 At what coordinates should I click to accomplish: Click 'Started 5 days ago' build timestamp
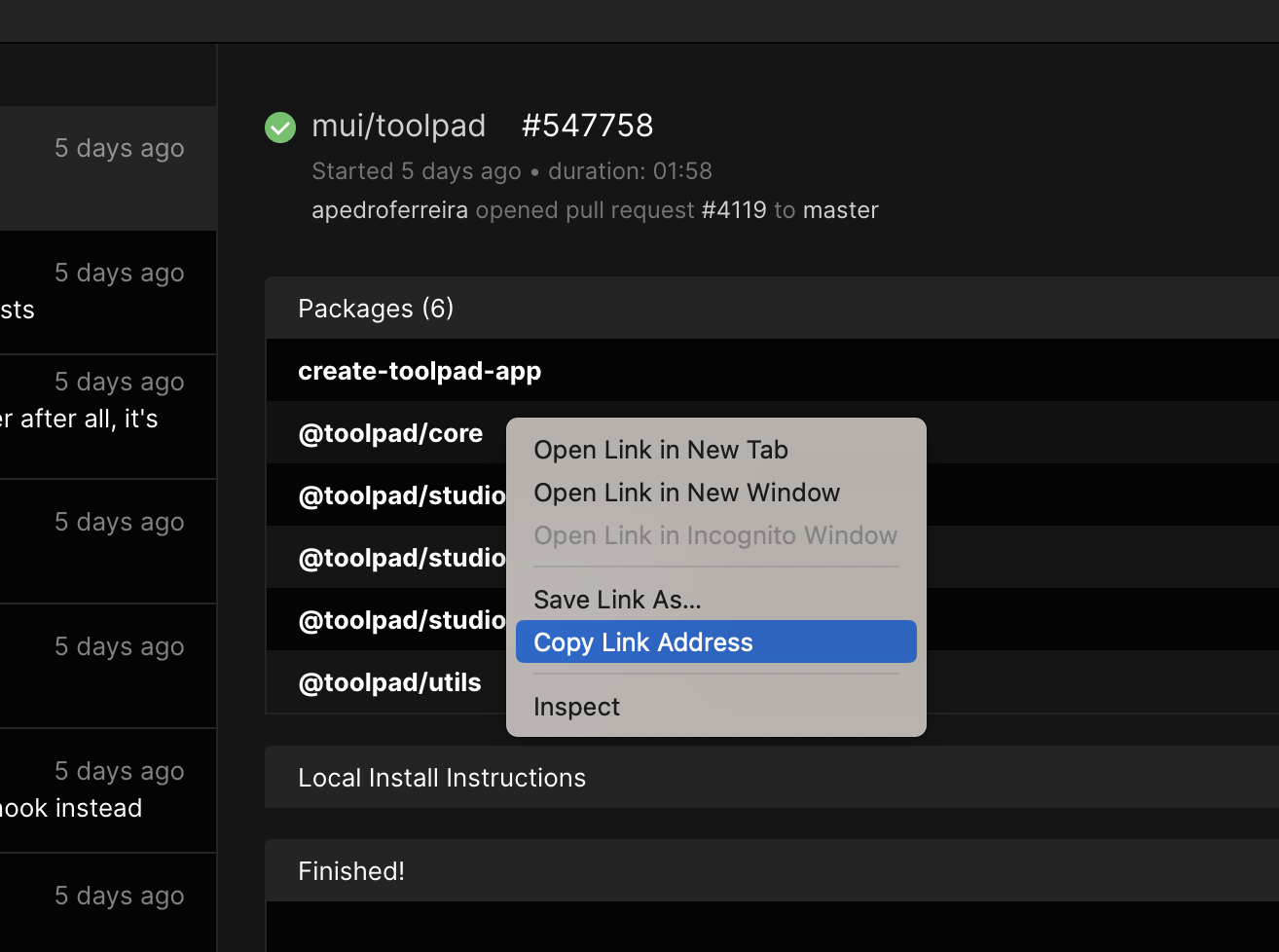coord(417,171)
